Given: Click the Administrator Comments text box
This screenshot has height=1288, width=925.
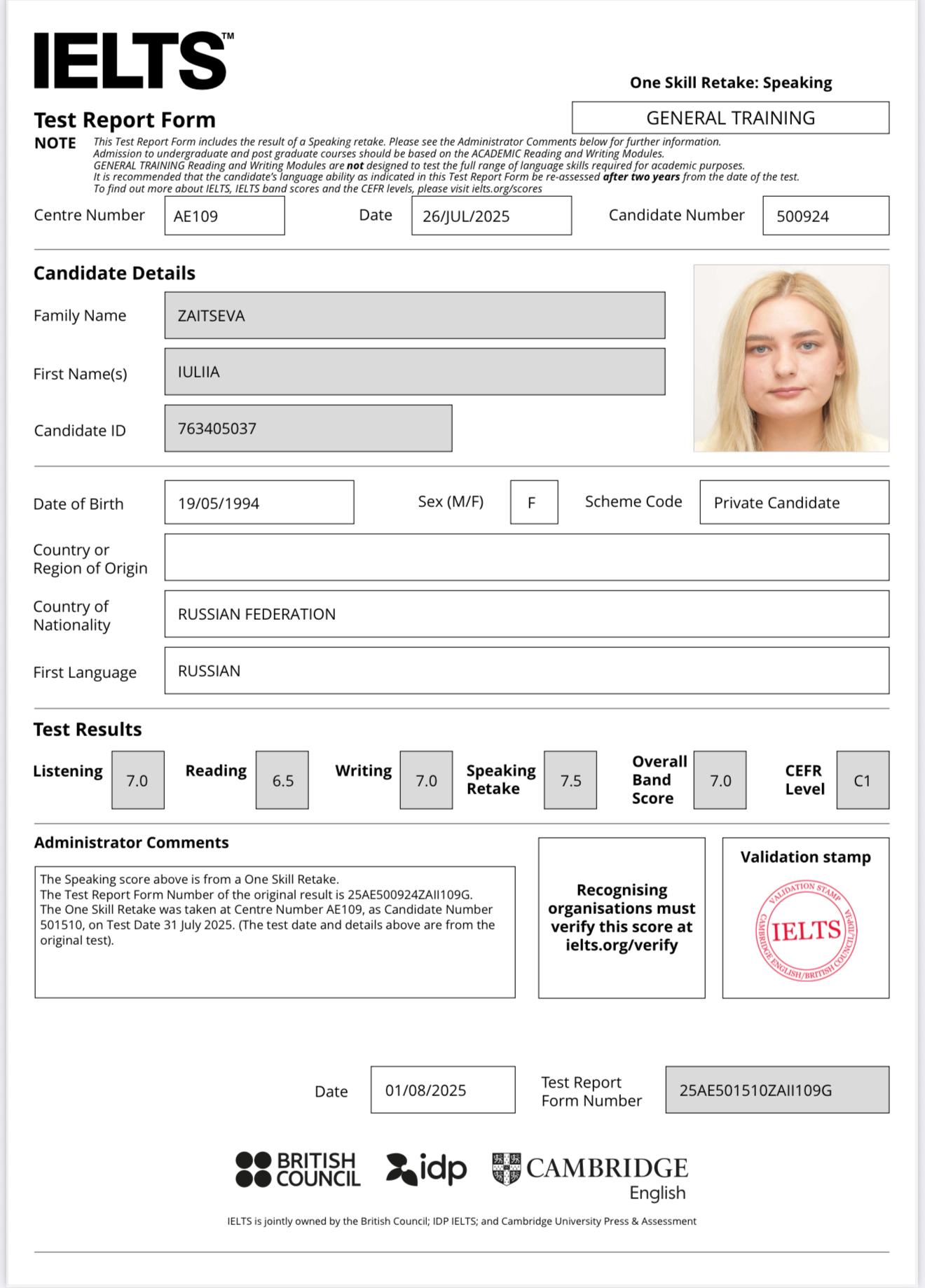Looking at the screenshot, I should click(275, 932).
